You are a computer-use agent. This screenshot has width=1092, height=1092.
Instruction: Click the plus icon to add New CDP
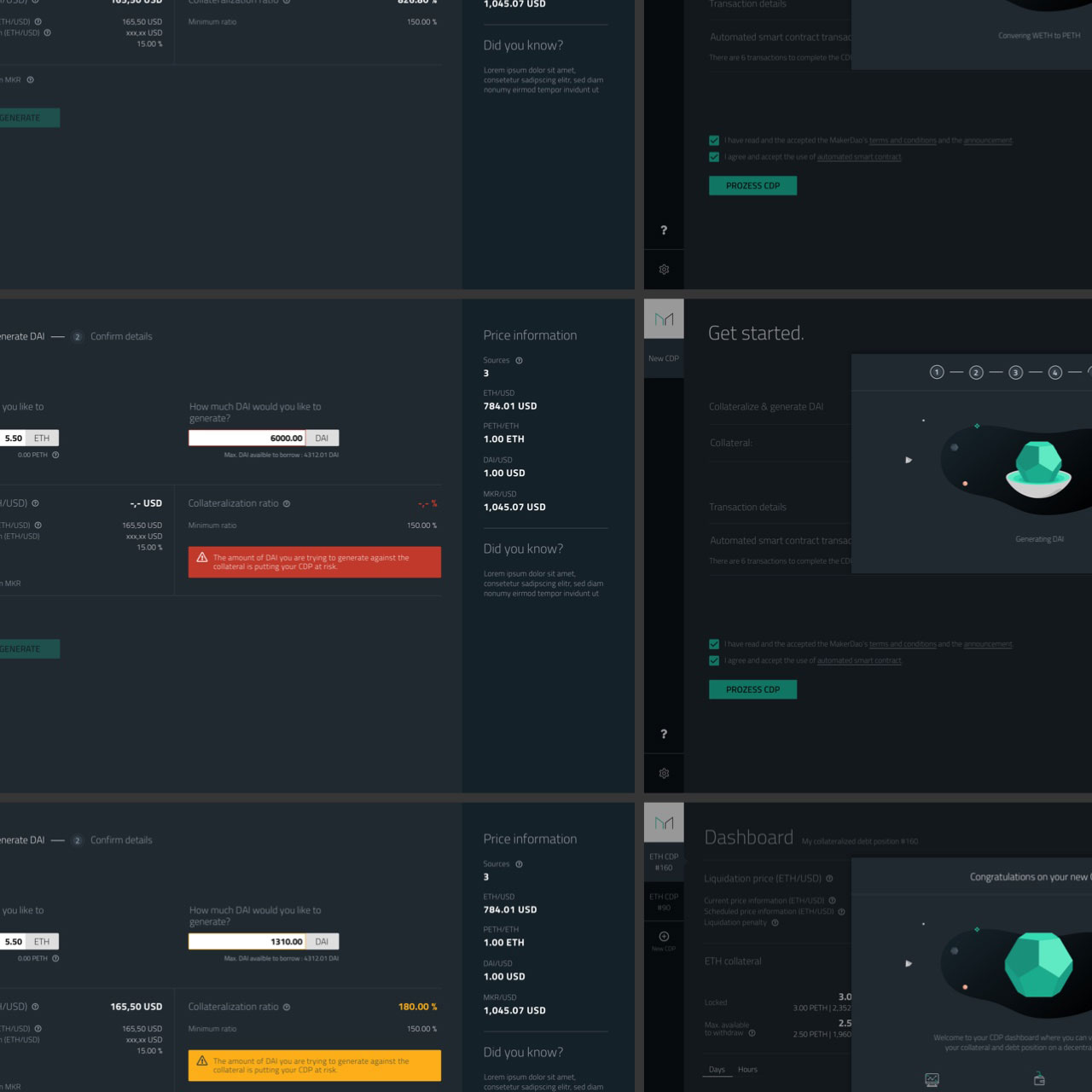[x=664, y=936]
